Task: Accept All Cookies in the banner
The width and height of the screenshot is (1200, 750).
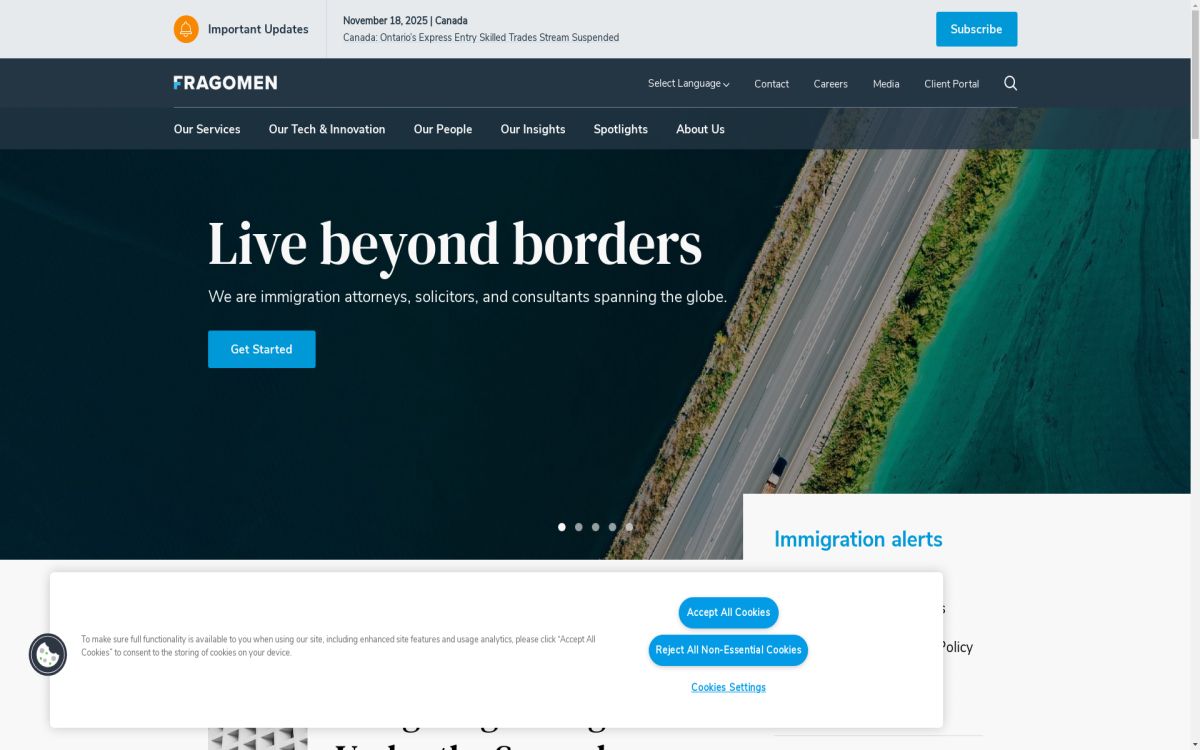Action: (x=728, y=613)
